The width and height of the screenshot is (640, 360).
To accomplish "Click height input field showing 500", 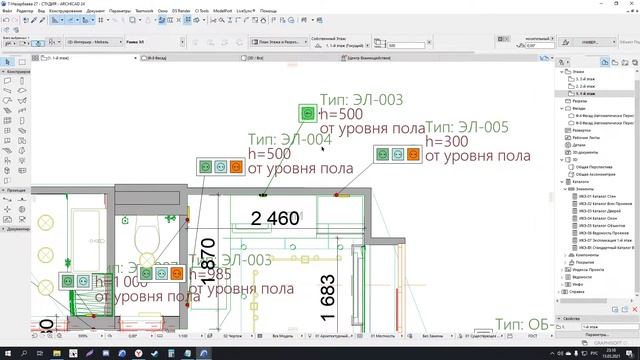I will (x=406, y=45).
